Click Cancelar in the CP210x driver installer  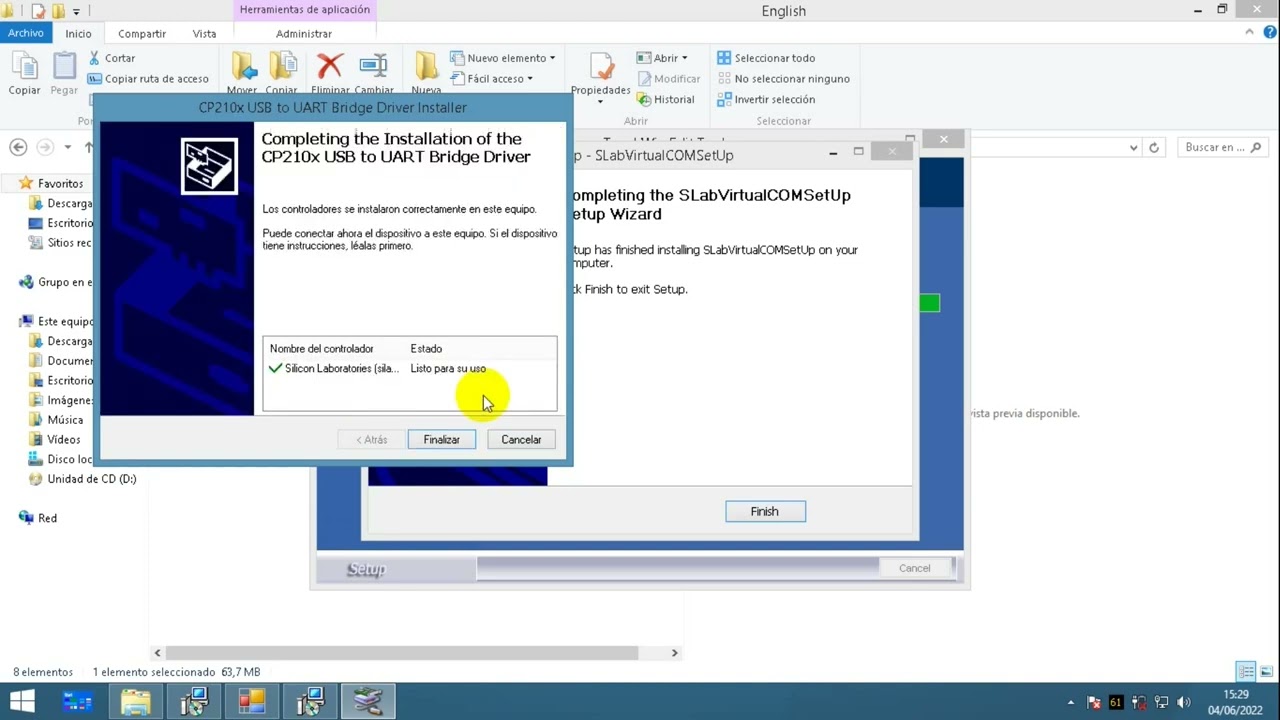click(521, 440)
